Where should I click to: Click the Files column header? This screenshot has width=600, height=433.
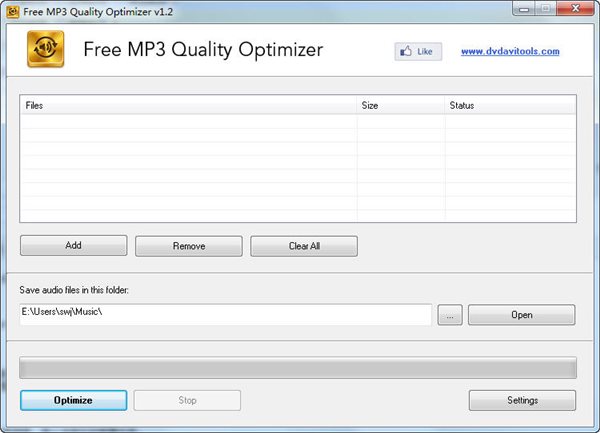(x=188, y=105)
